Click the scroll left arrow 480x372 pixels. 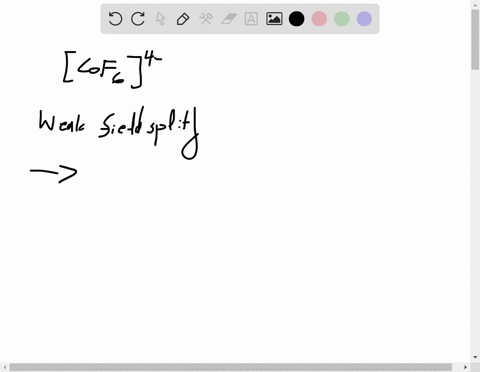5,367
